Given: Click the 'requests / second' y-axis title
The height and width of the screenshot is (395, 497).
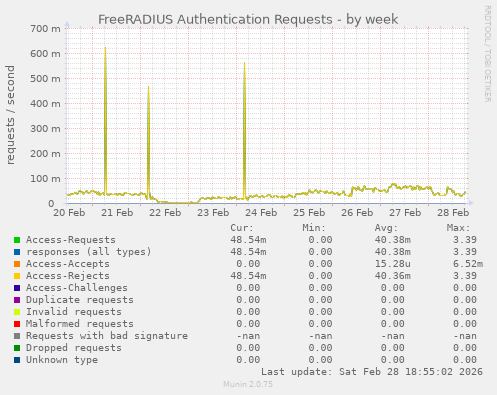Looking at the screenshot, I should coord(10,115).
